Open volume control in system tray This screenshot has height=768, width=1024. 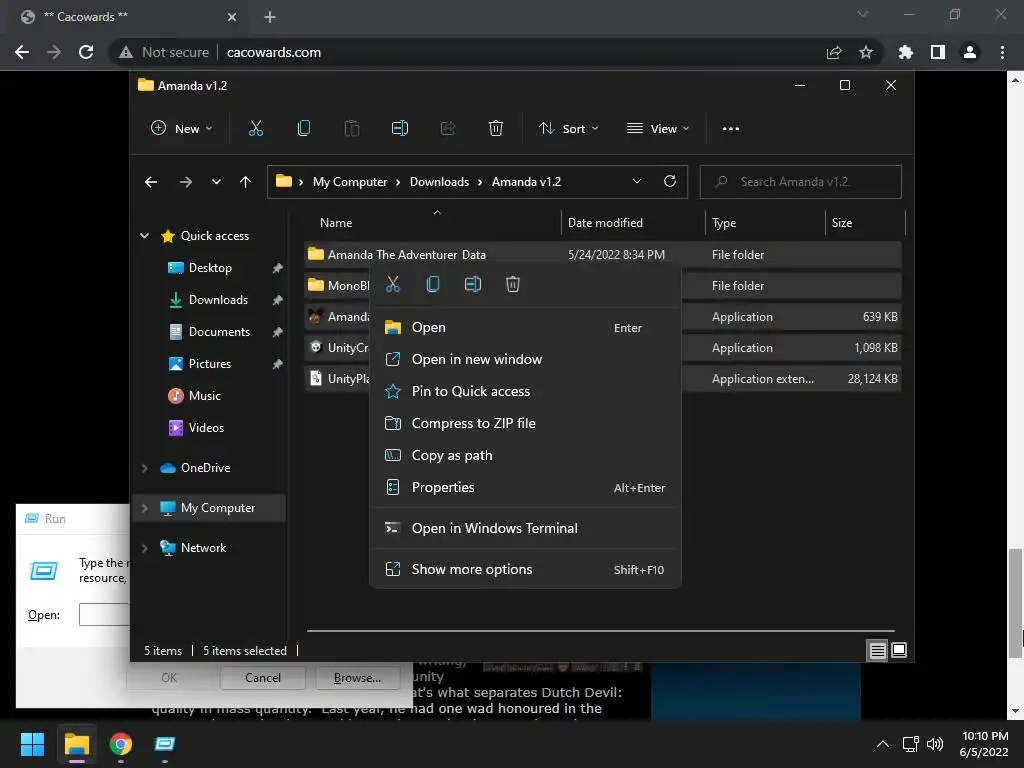935,744
